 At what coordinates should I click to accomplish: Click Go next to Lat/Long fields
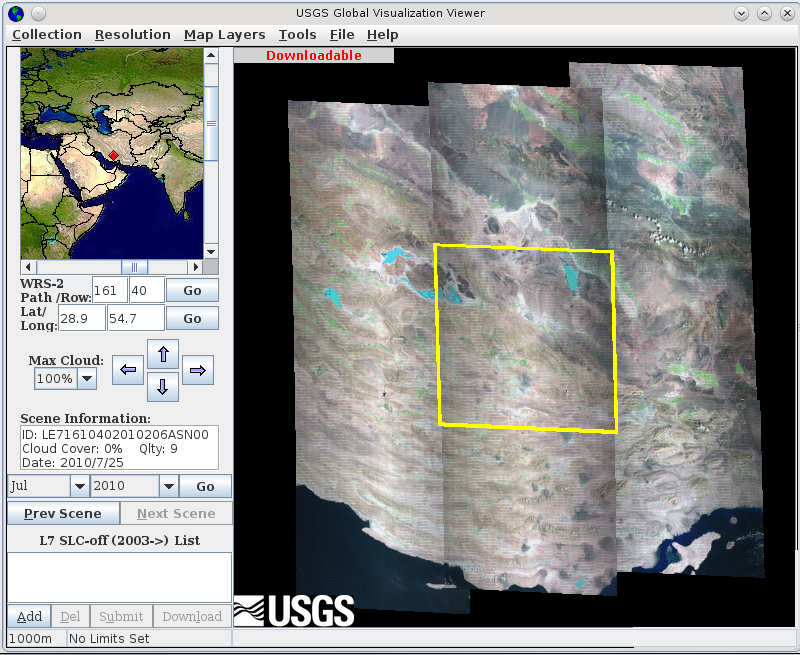[x=192, y=318]
